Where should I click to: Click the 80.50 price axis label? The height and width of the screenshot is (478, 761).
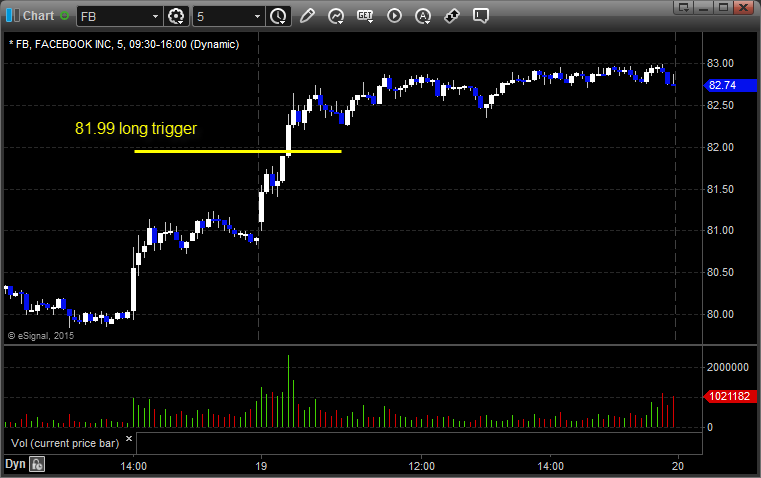coord(720,272)
